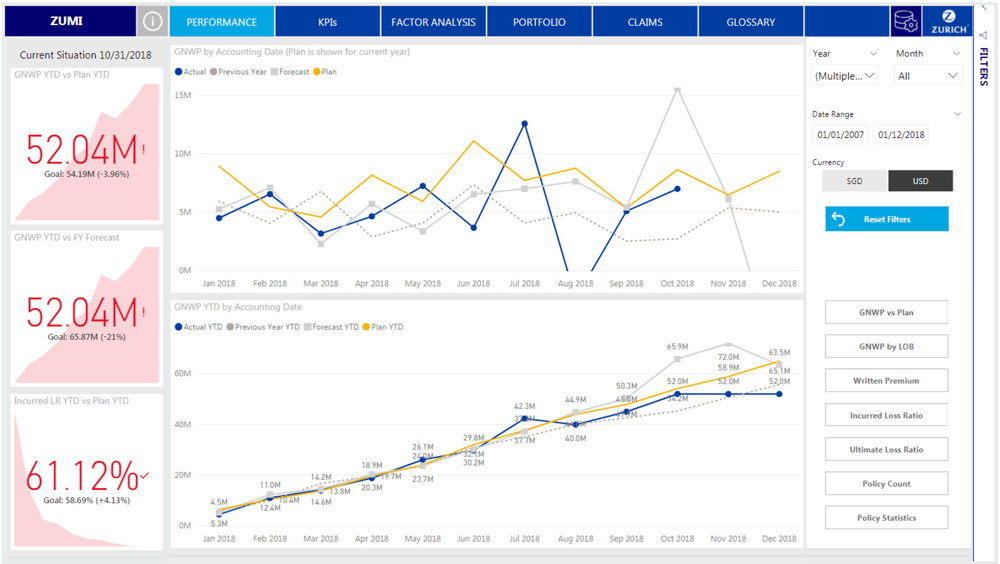Open the Month dropdown set to All
This screenshot has height=564, width=1000.
click(928, 75)
